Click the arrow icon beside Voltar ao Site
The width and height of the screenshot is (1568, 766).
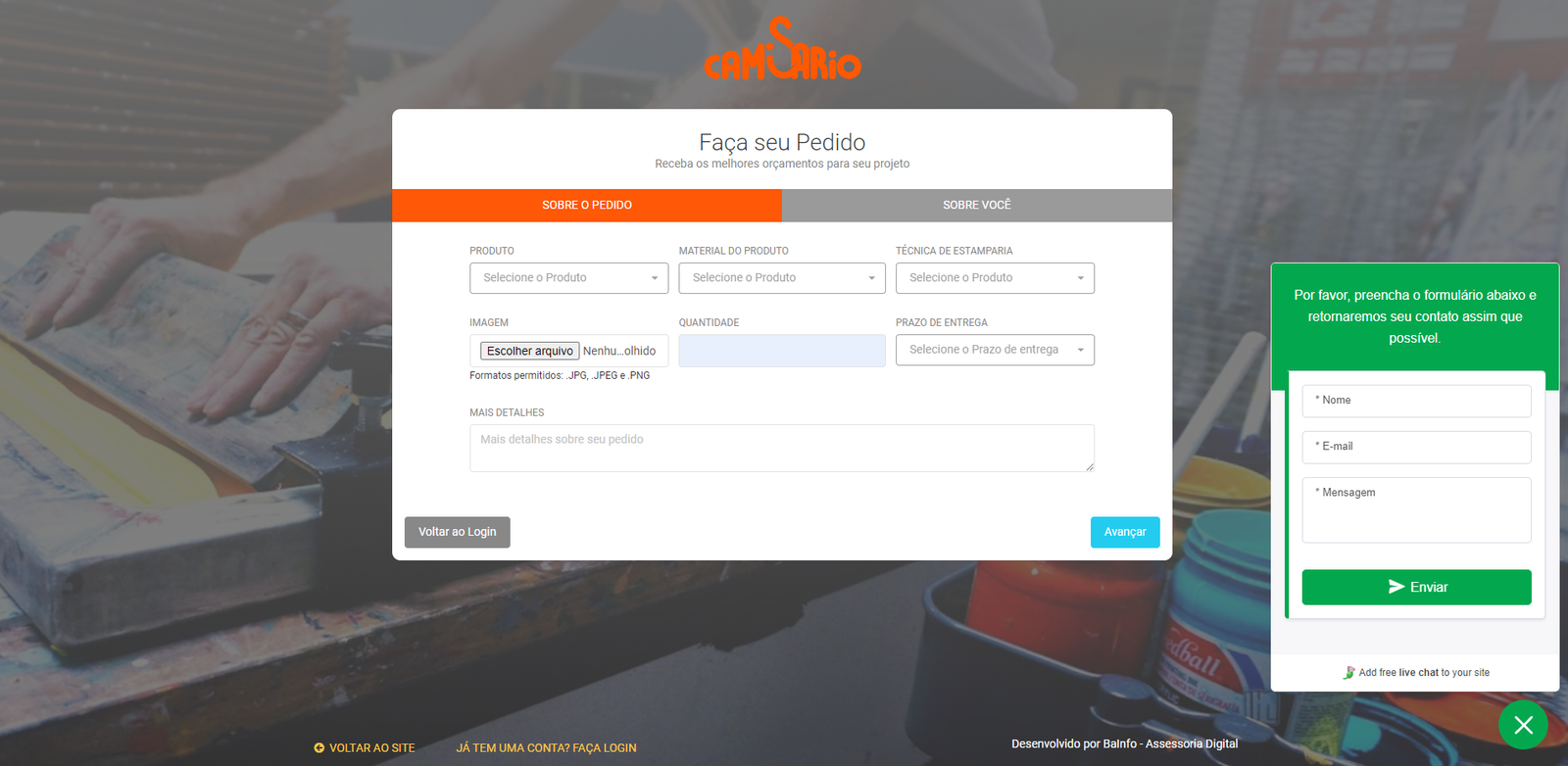tap(318, 747)
